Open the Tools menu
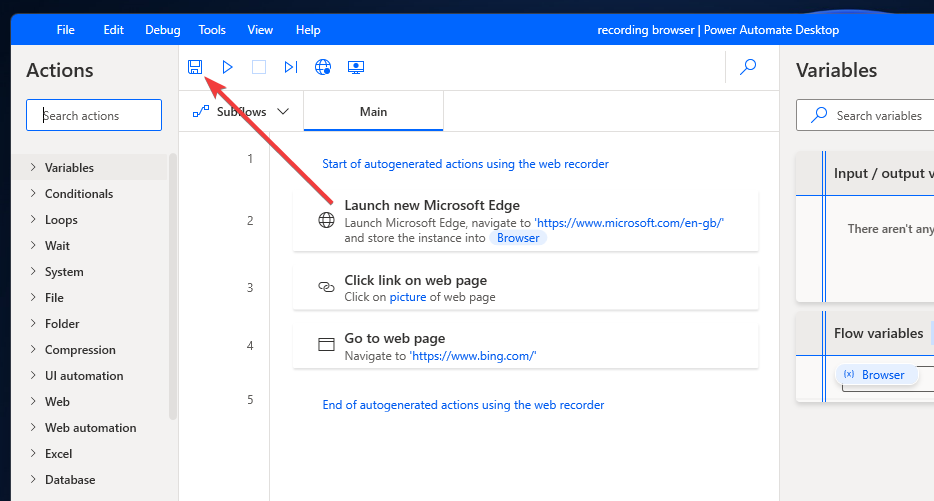Viewport: 934px width, 501px height. click(x=212, y=30)
